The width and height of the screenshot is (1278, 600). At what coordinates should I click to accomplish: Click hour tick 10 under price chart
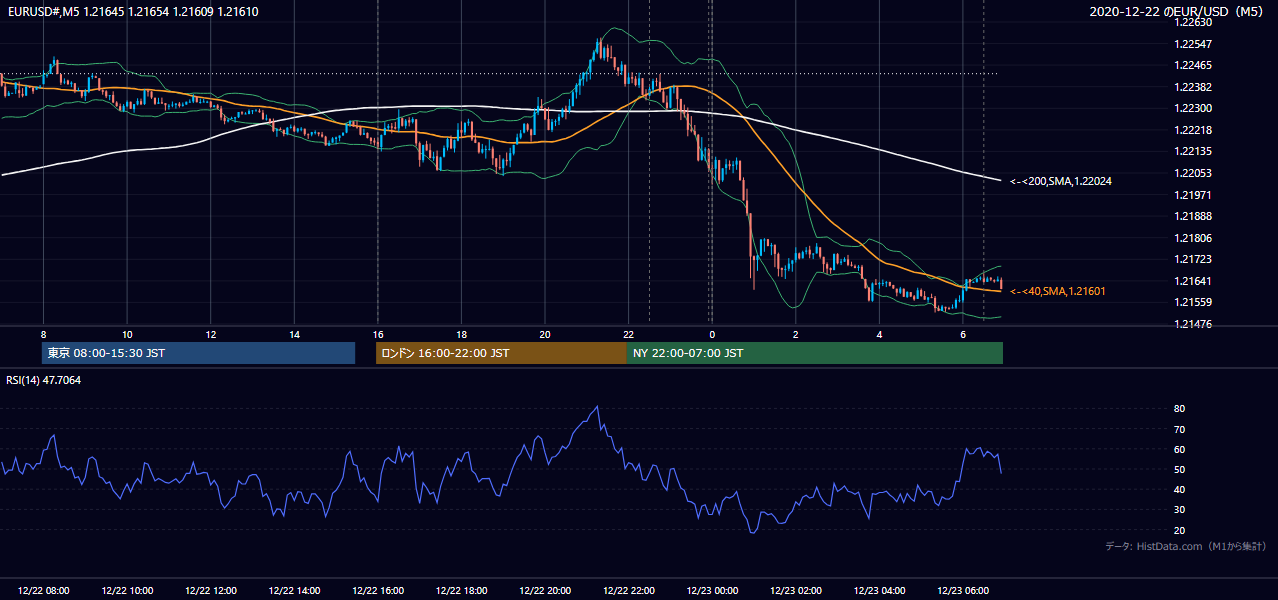click(127, 334)
